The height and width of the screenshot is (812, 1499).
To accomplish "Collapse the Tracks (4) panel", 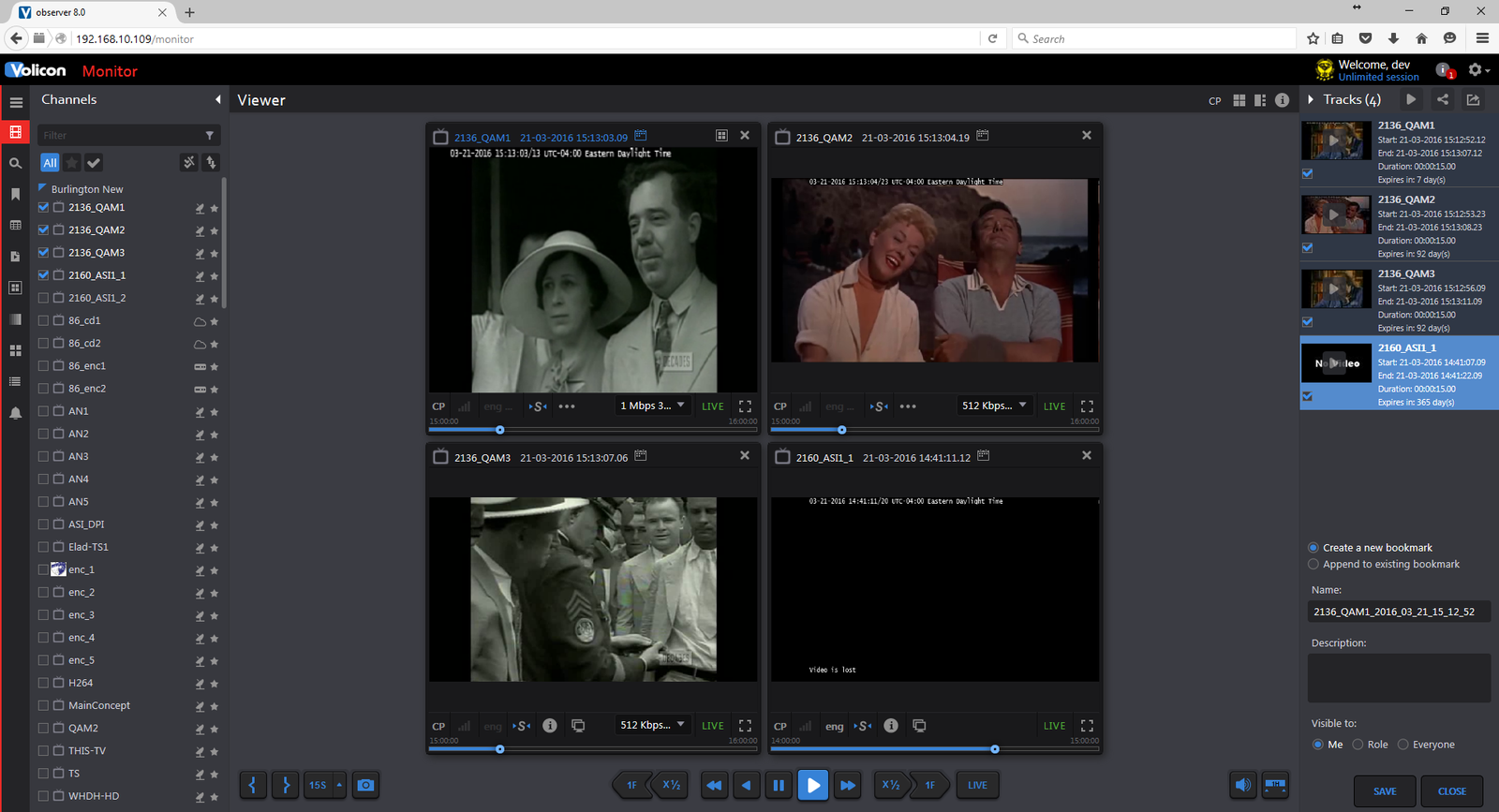I will [x=1311, y=99].
